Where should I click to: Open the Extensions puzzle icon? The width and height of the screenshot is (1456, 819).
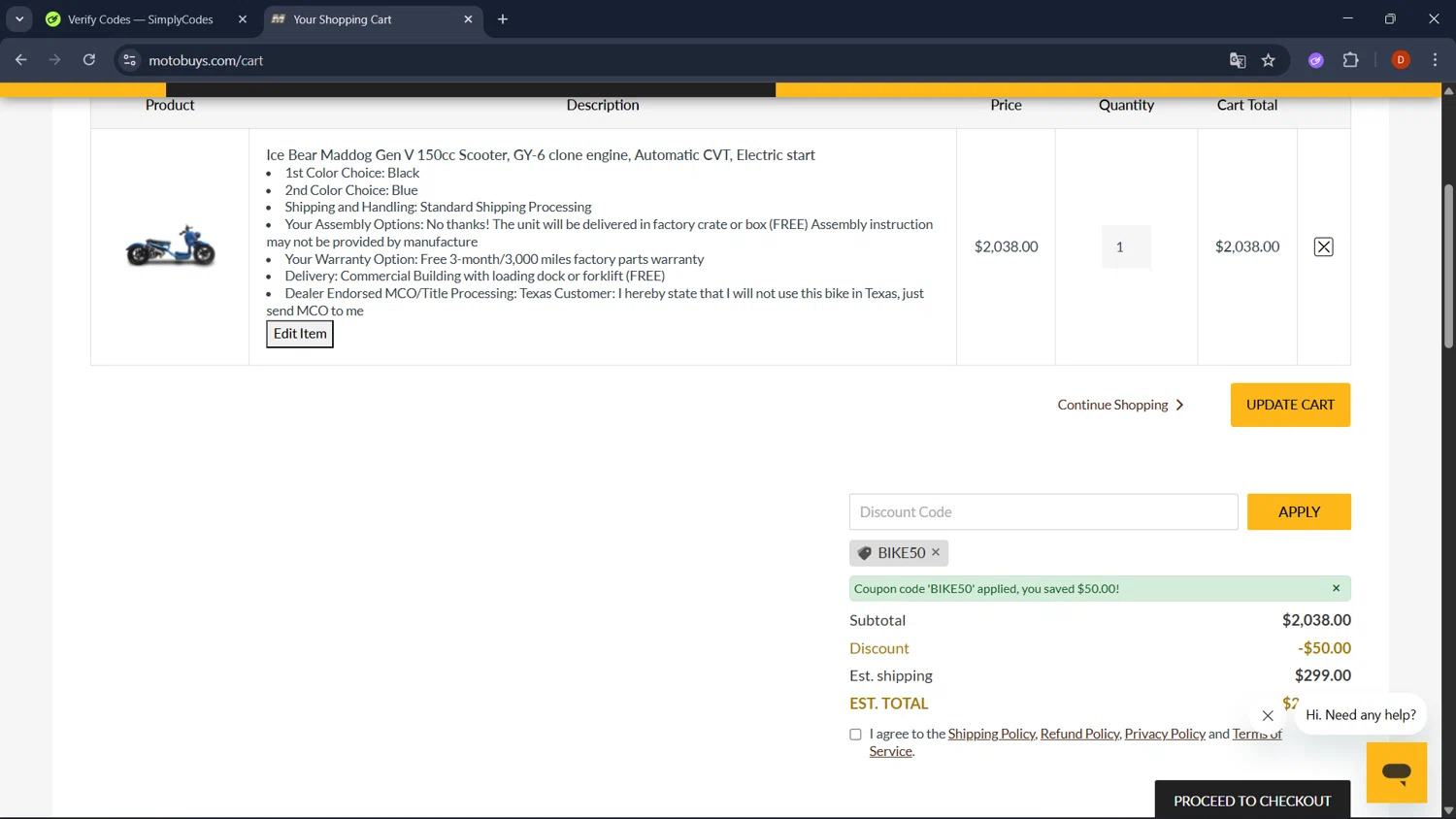click(x=1350, y=60)
